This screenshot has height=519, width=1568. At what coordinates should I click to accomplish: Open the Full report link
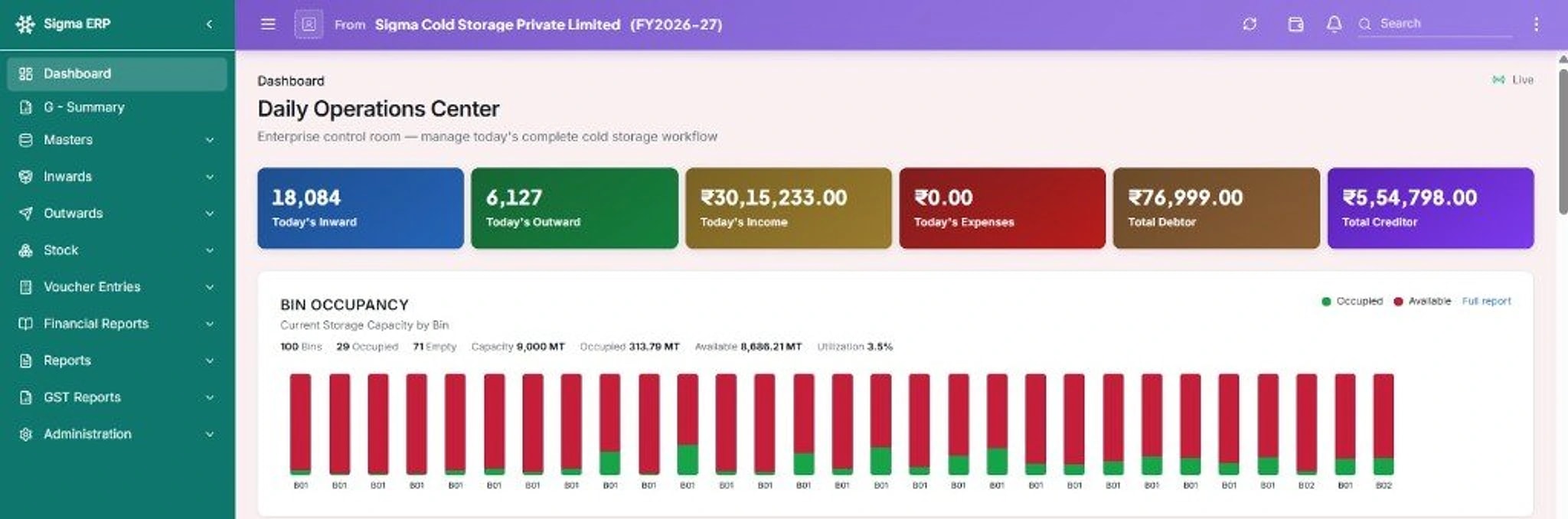[x=1486, y=302]
